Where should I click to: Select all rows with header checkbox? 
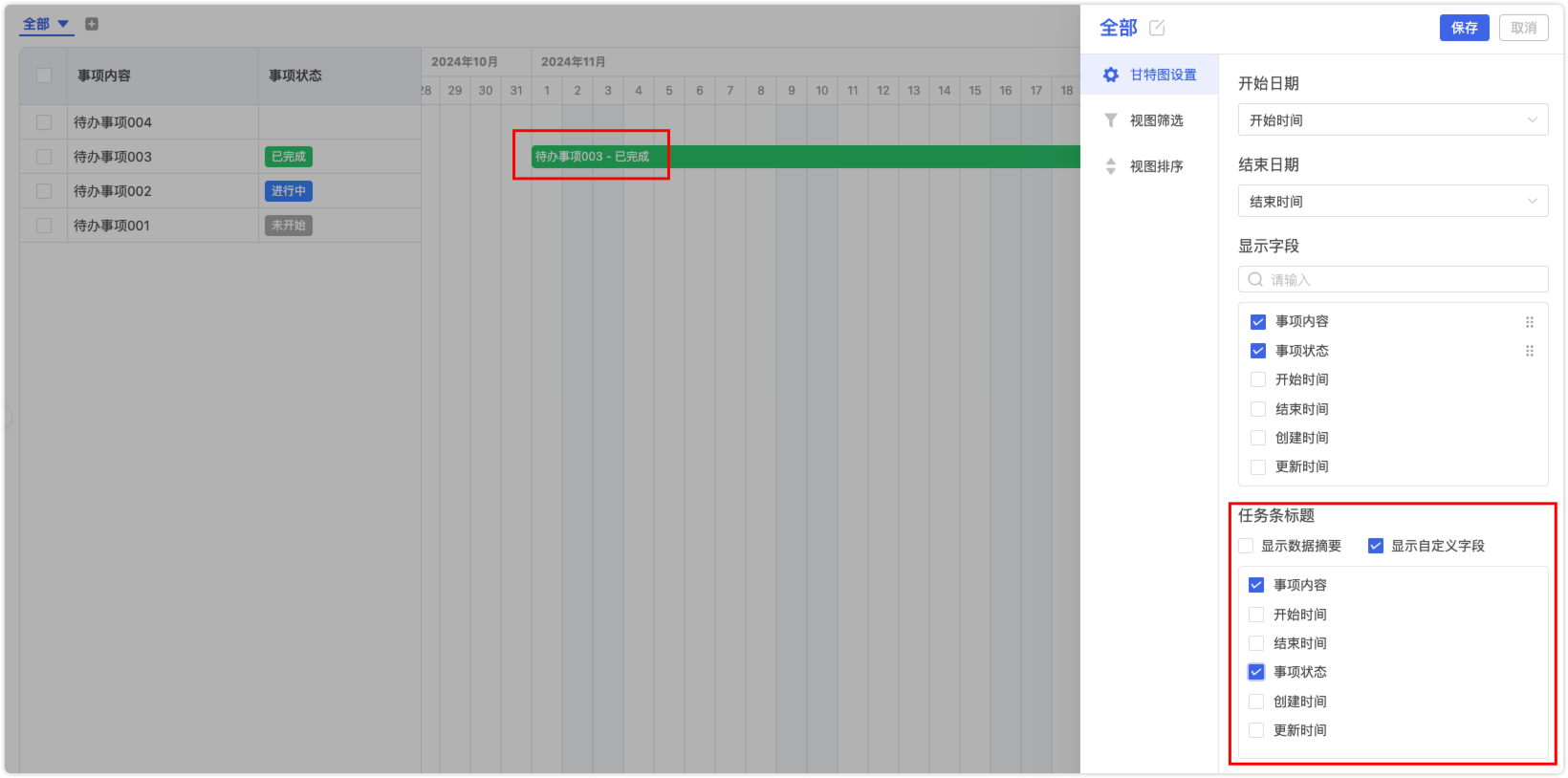44,76
